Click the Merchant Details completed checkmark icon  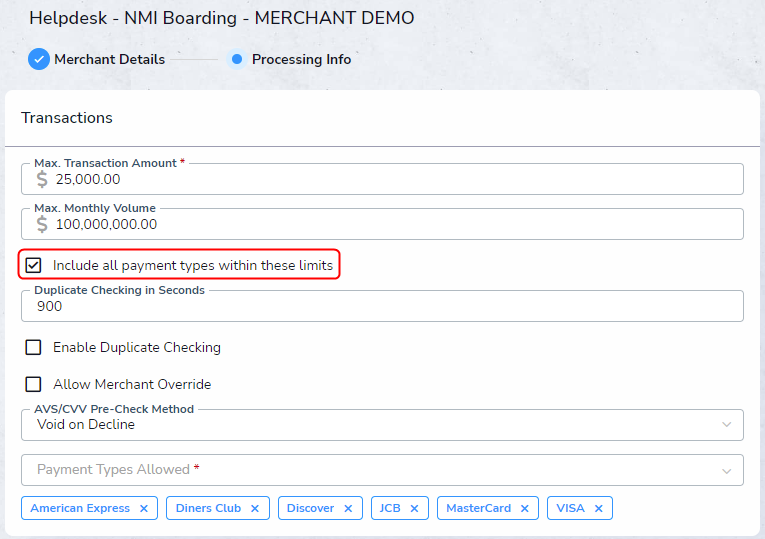coord(39,60)
